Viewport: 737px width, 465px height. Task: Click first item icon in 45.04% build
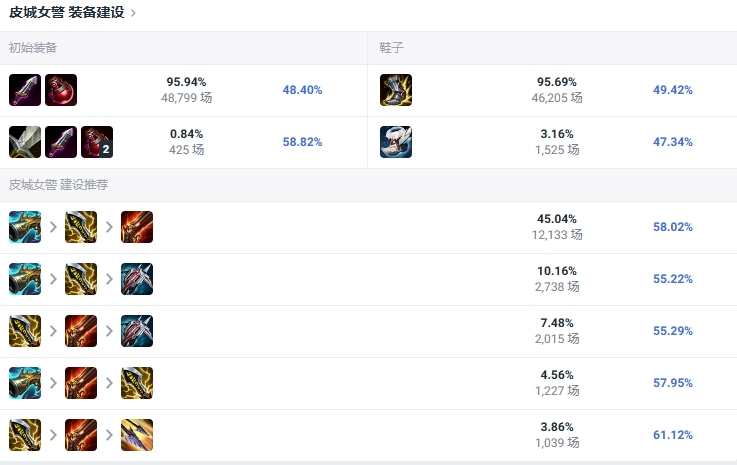25,228
